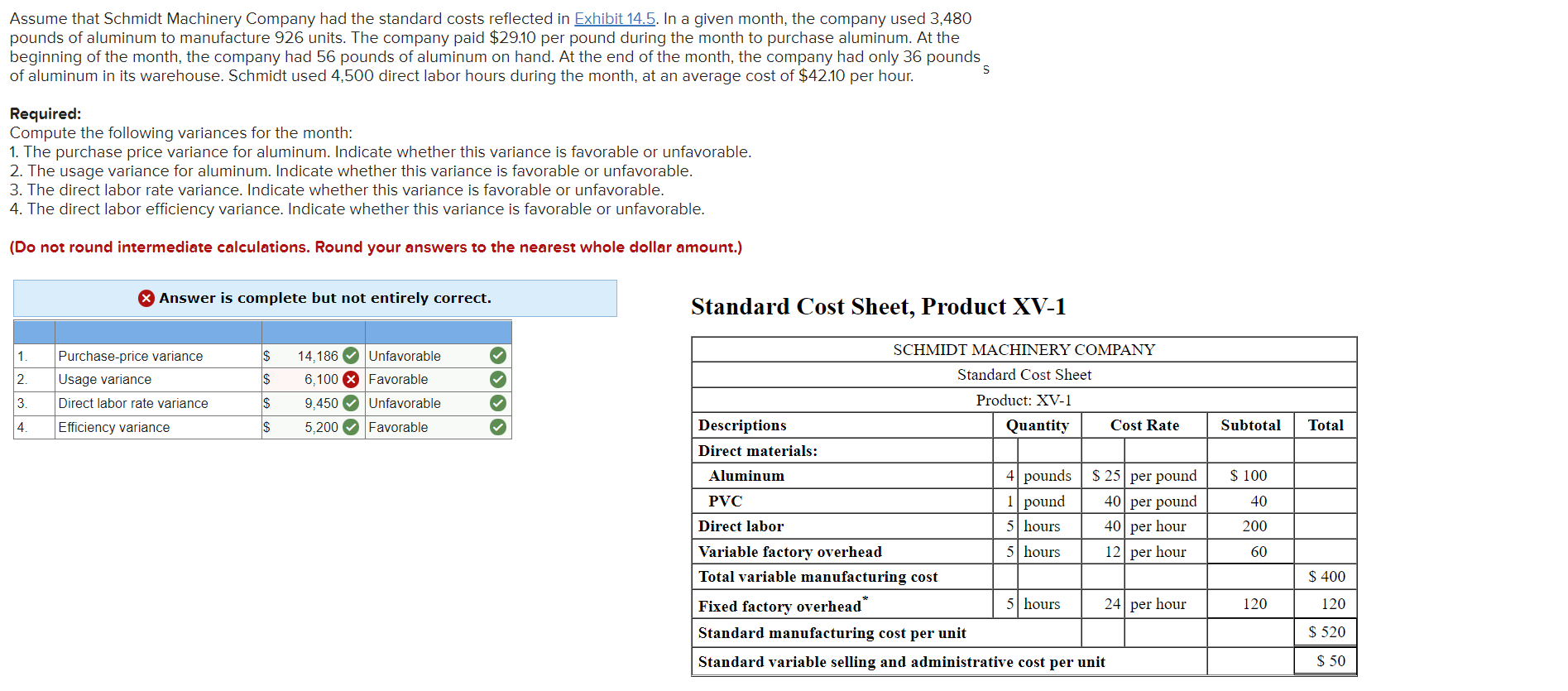Click 'SCHMIDT MACHINERY COMPANY' table title
This screenshot has height=691, width=1568.
tap(1024, 349)
